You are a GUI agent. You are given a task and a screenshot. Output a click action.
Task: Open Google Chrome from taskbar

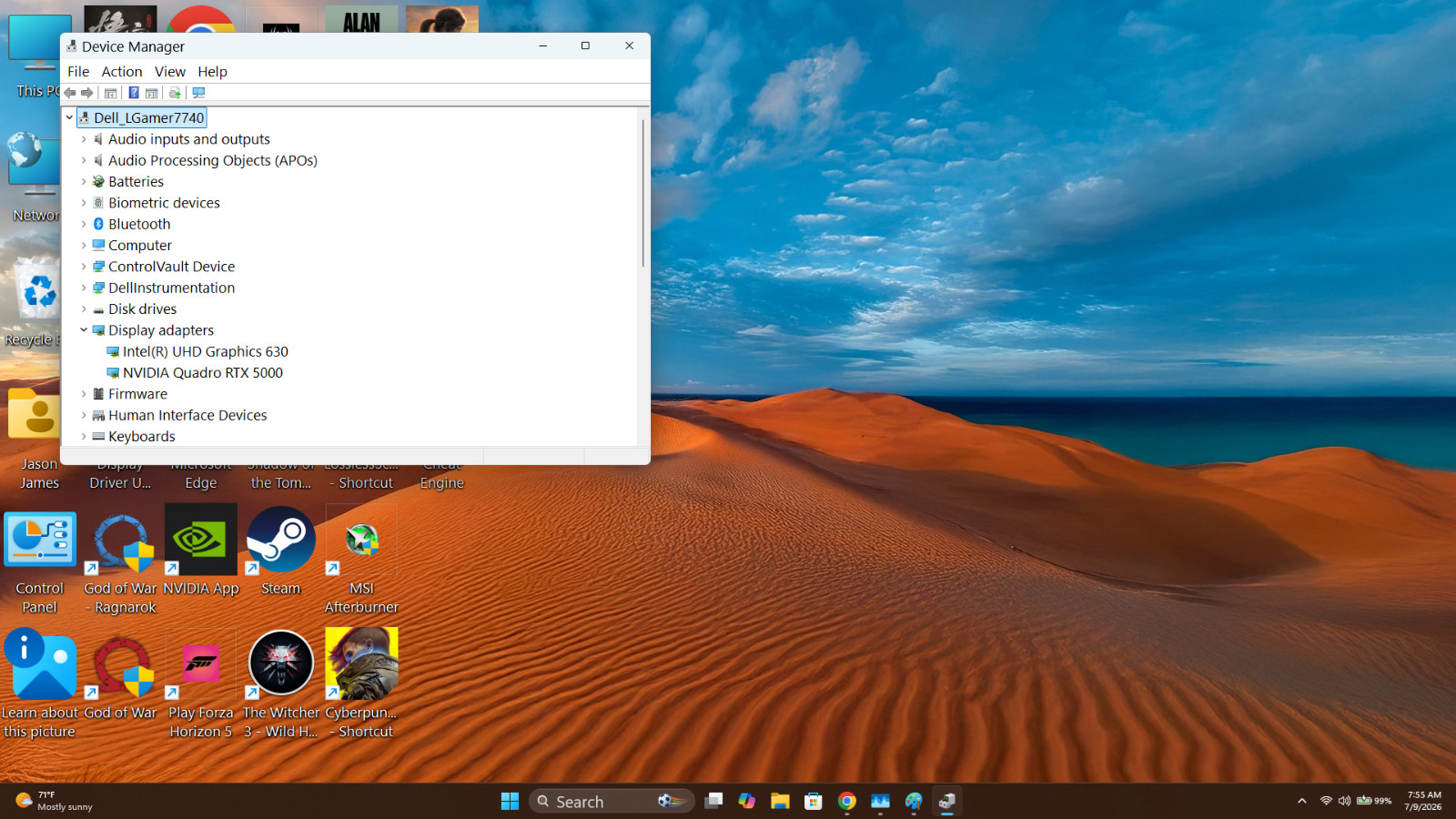click(847, 801)
